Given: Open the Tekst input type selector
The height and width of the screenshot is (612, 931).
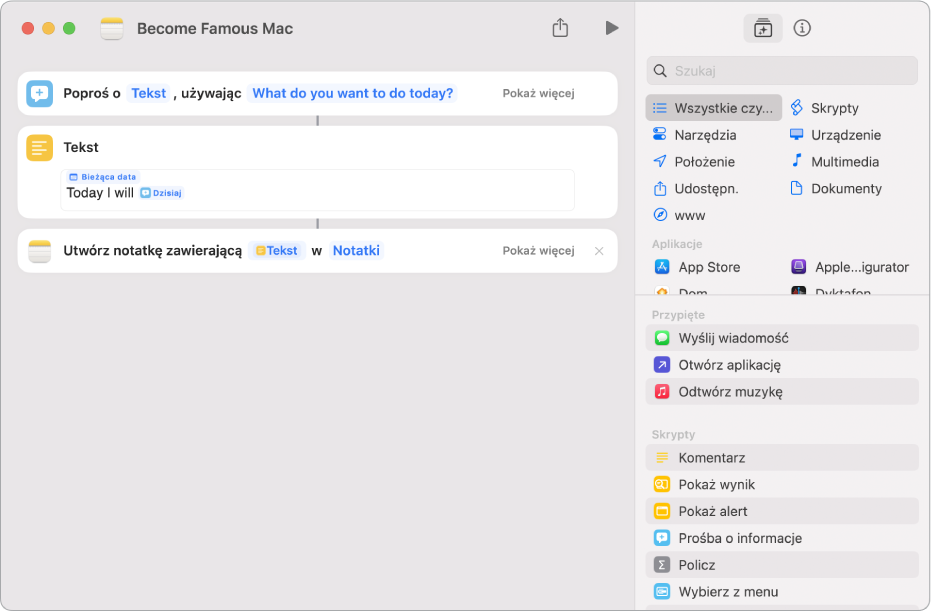Looking at the screenshot, I should pyautogui.click(x=148, y=94).
